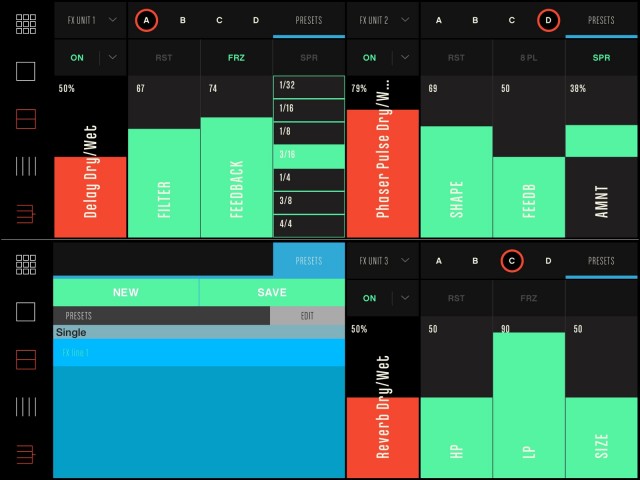Click the Delay Dry/Wet slider
The height and width of the screenshot is (480, 640).
90,196
